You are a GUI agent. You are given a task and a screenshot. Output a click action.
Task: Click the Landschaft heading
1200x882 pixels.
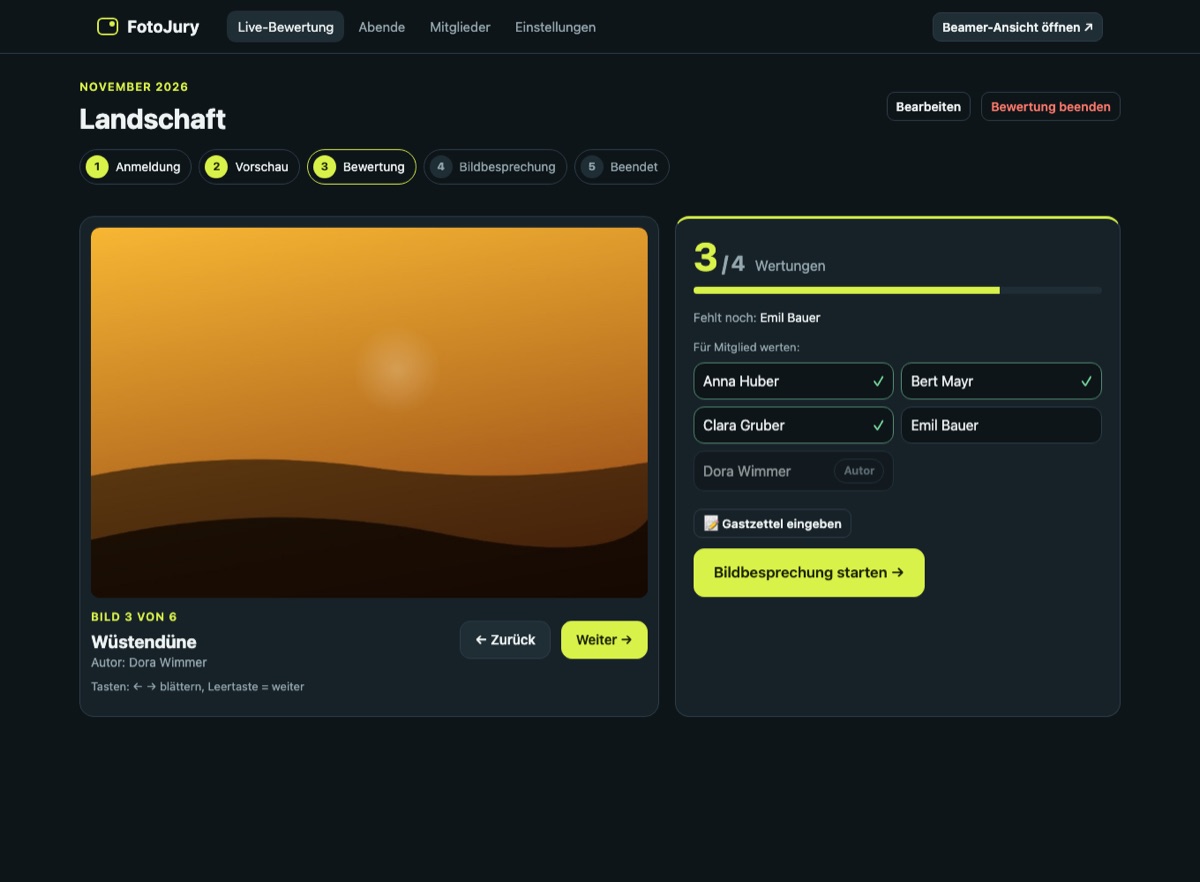click(x=153, y=119)
